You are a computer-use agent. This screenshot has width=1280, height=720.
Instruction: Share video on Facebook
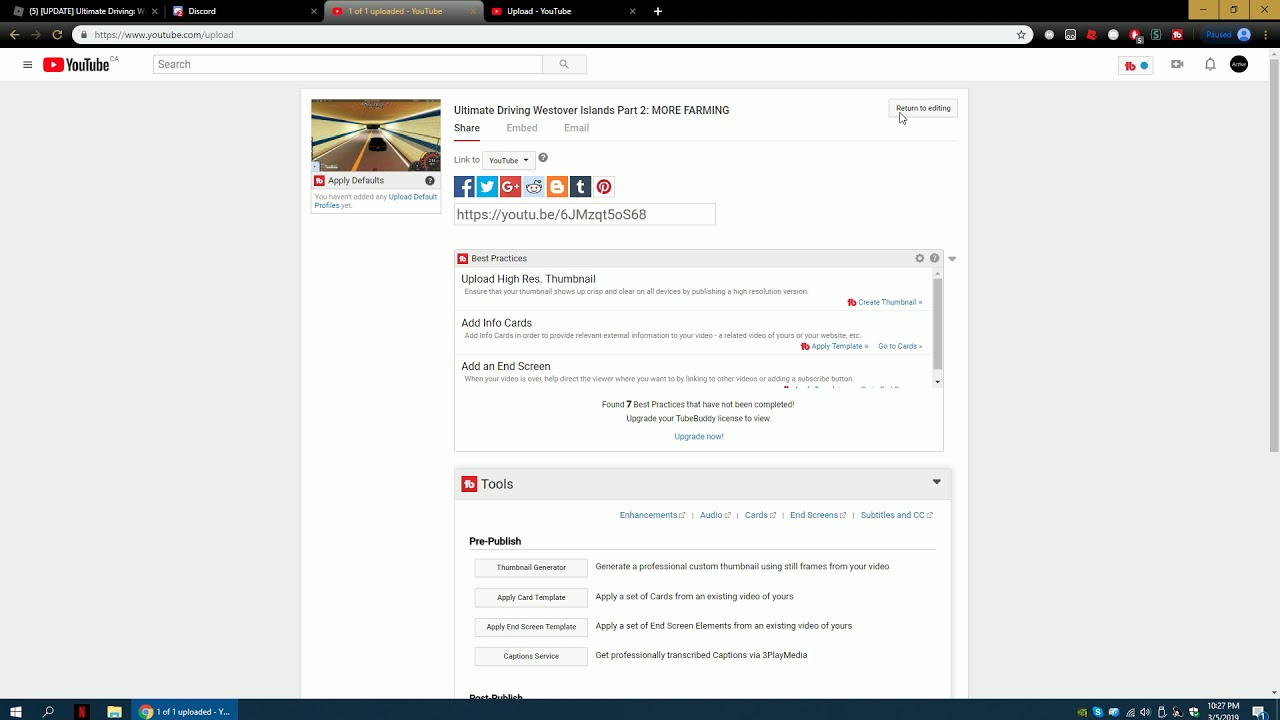click(x=464, y=187)
